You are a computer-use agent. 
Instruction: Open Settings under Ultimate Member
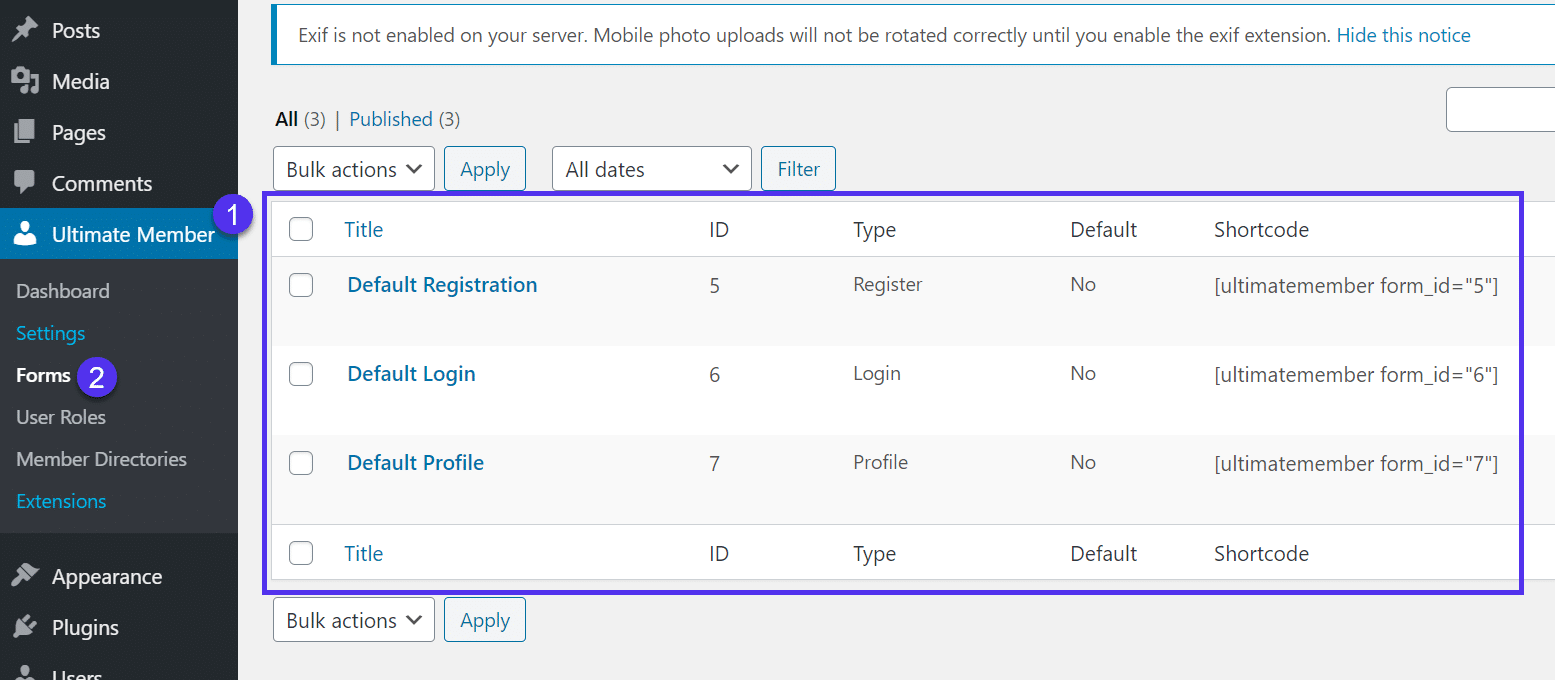[x=50, y=332]
